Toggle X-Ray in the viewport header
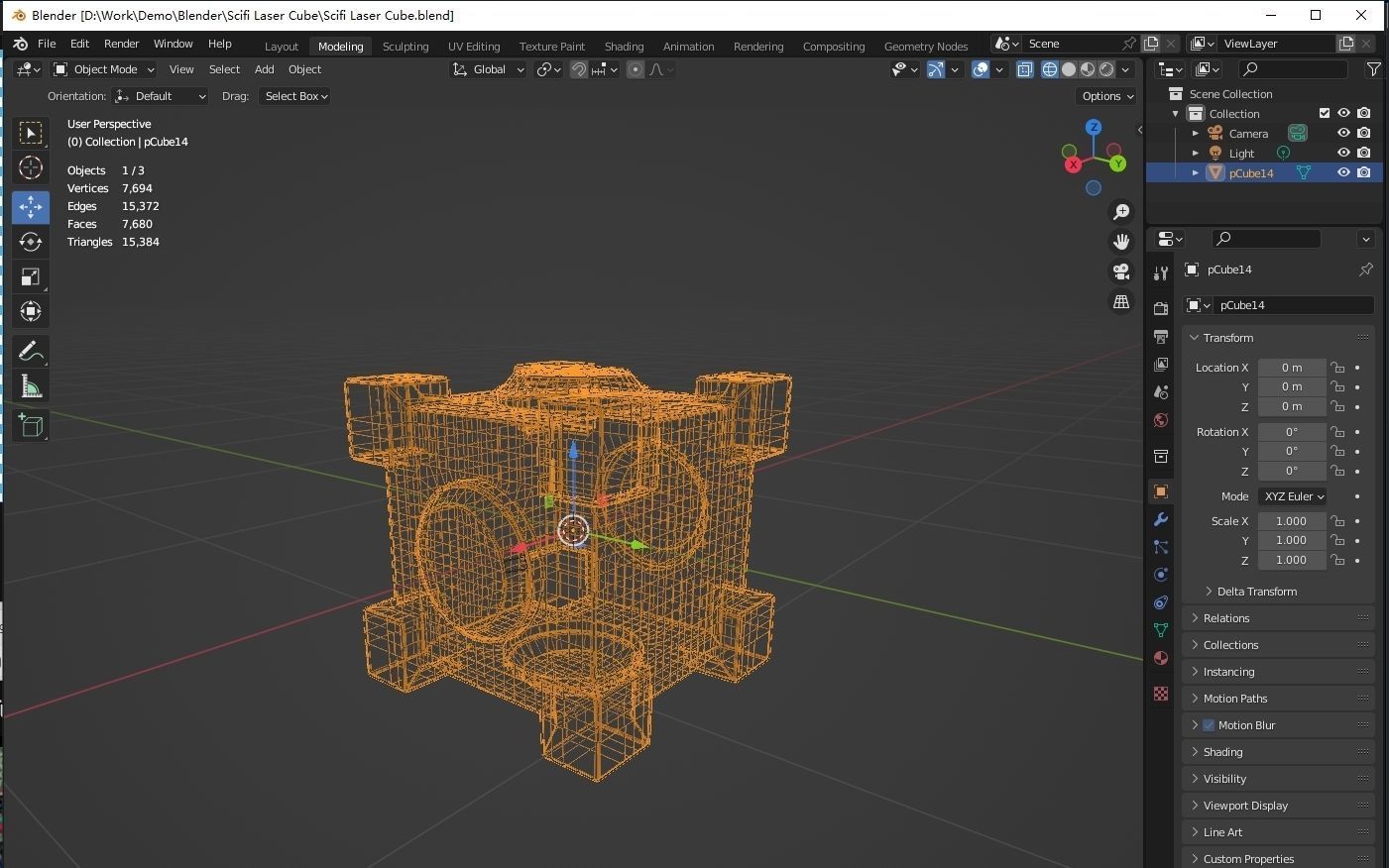 coord(1025,69)
